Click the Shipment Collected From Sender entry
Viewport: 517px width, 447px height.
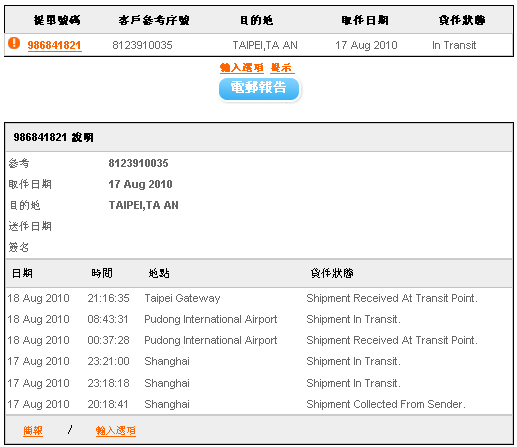pyautogui.click(x=386, y=404)
